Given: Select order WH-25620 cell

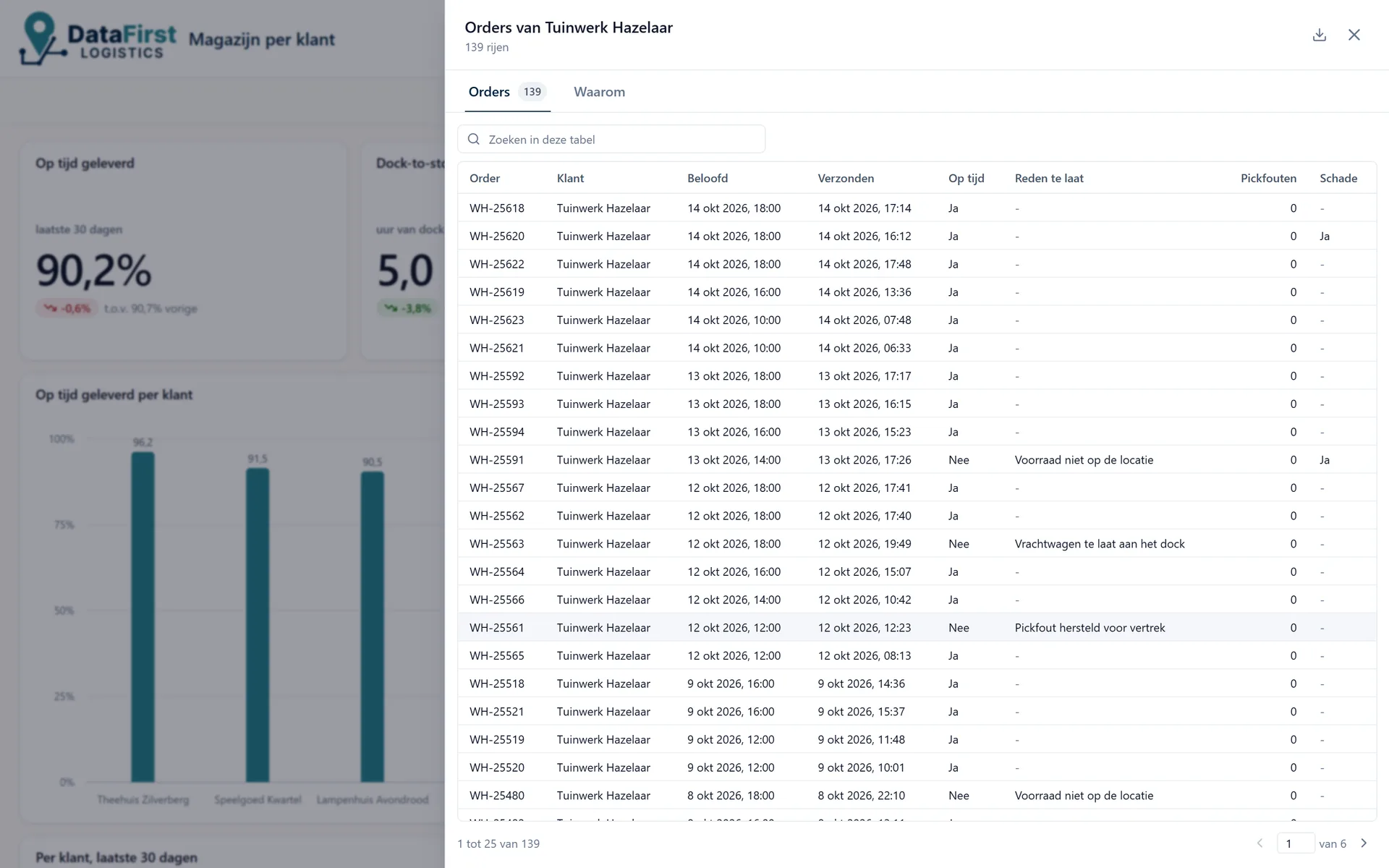Looking at the screenshot, I should point(497,236).
